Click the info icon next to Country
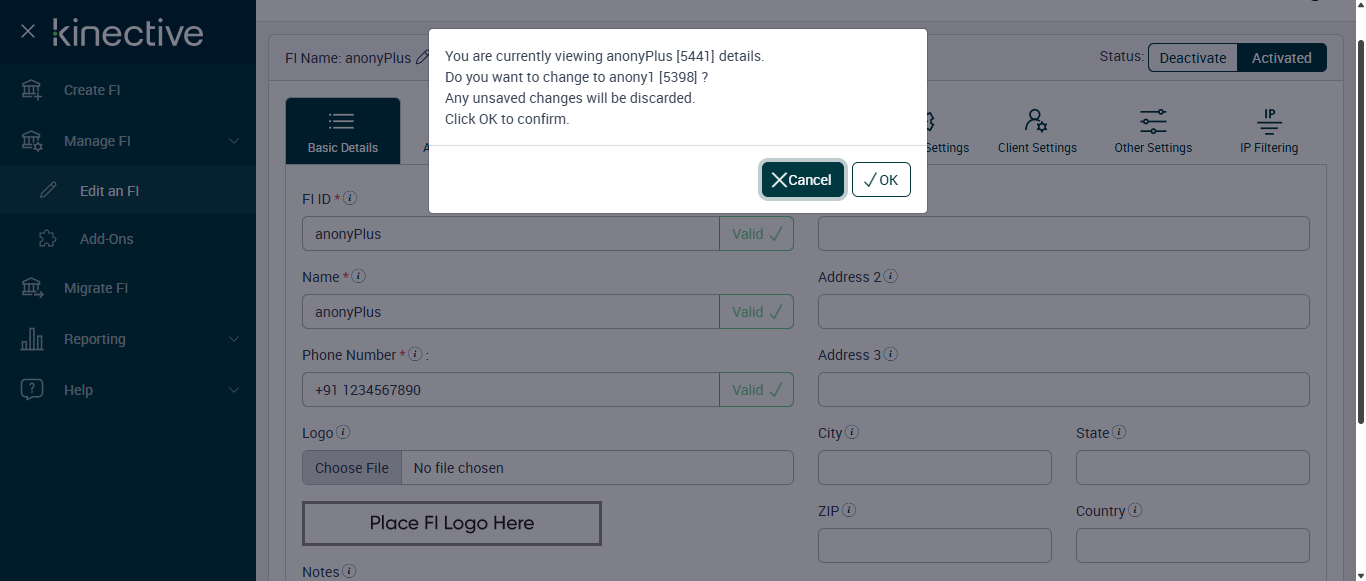 [1135, 511]
